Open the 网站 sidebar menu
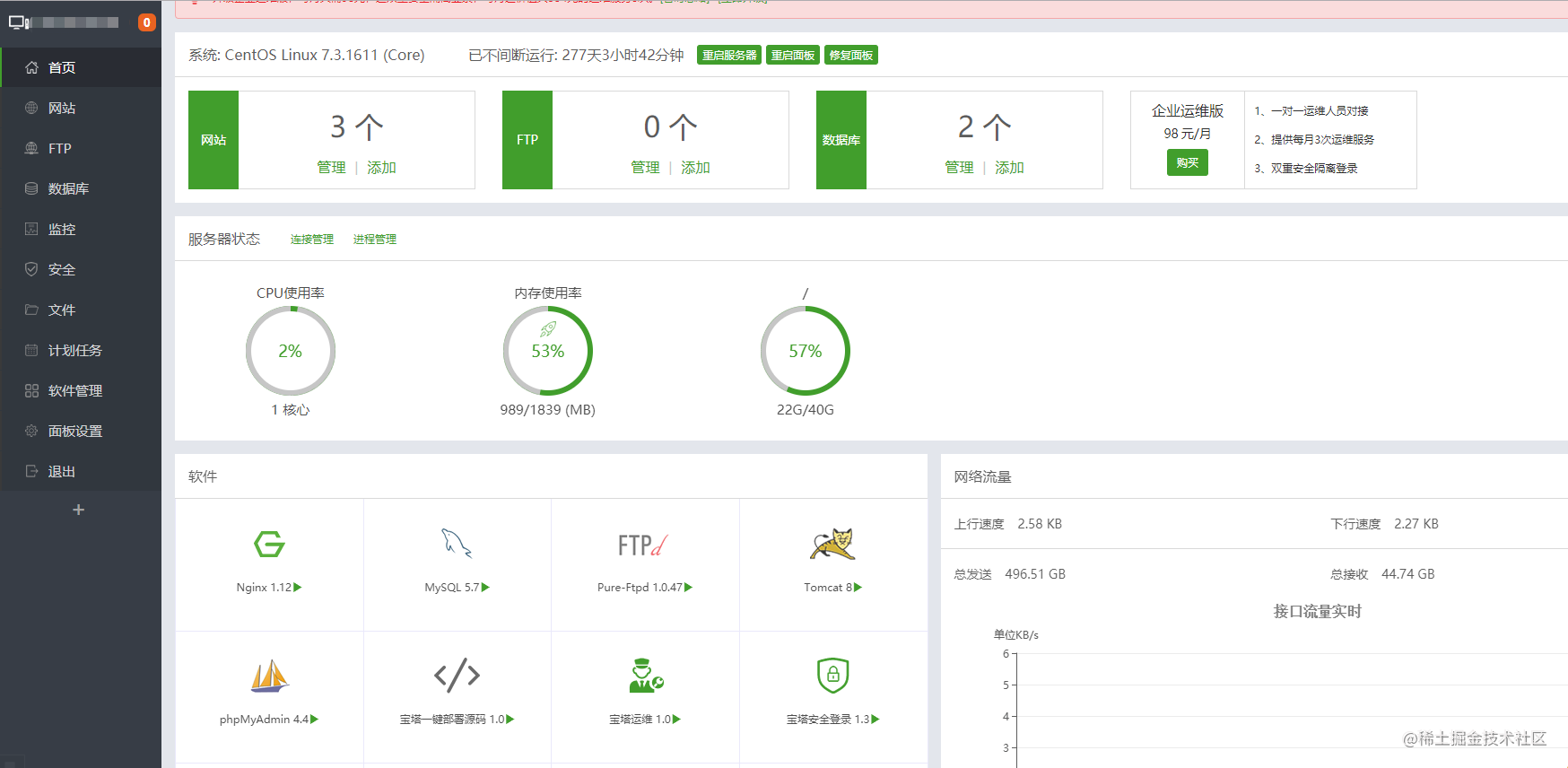 pos(81,108)
